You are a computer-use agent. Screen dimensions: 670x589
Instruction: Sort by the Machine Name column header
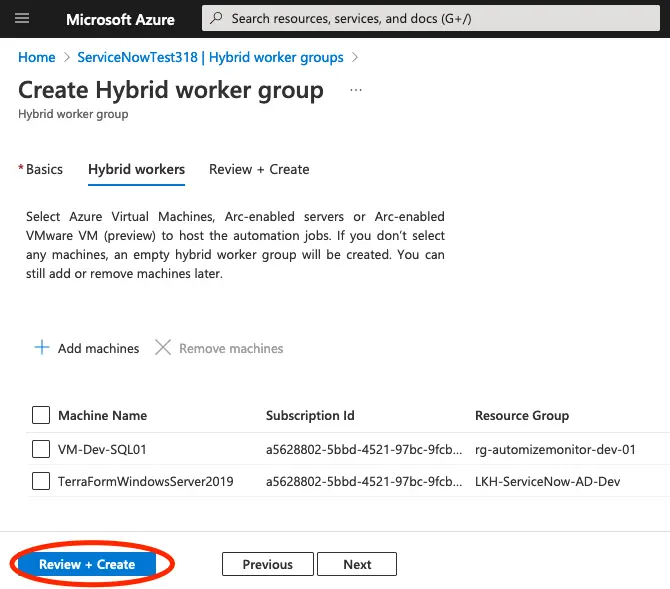[x=103, y=415]
